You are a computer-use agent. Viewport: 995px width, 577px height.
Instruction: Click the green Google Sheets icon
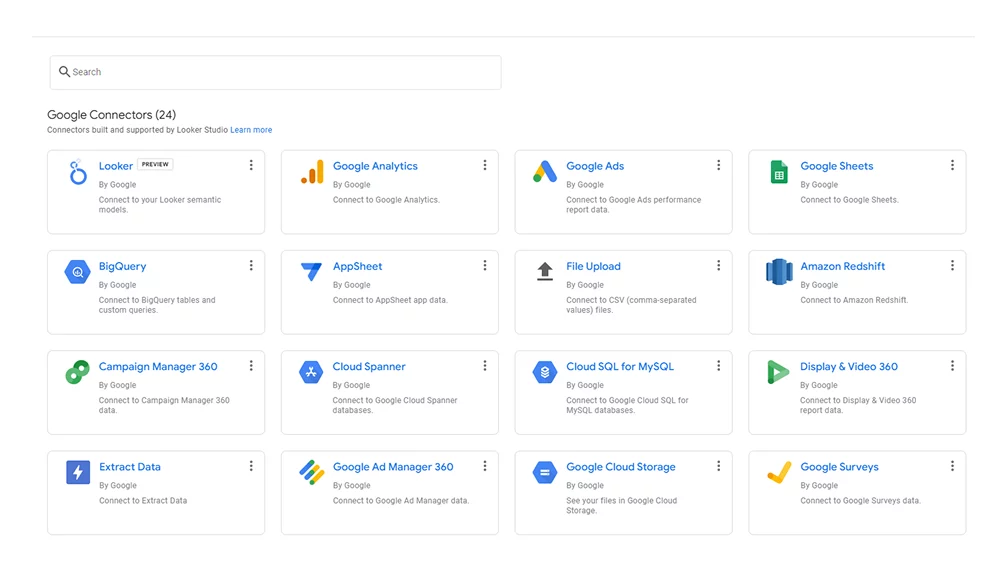(779, 172)
